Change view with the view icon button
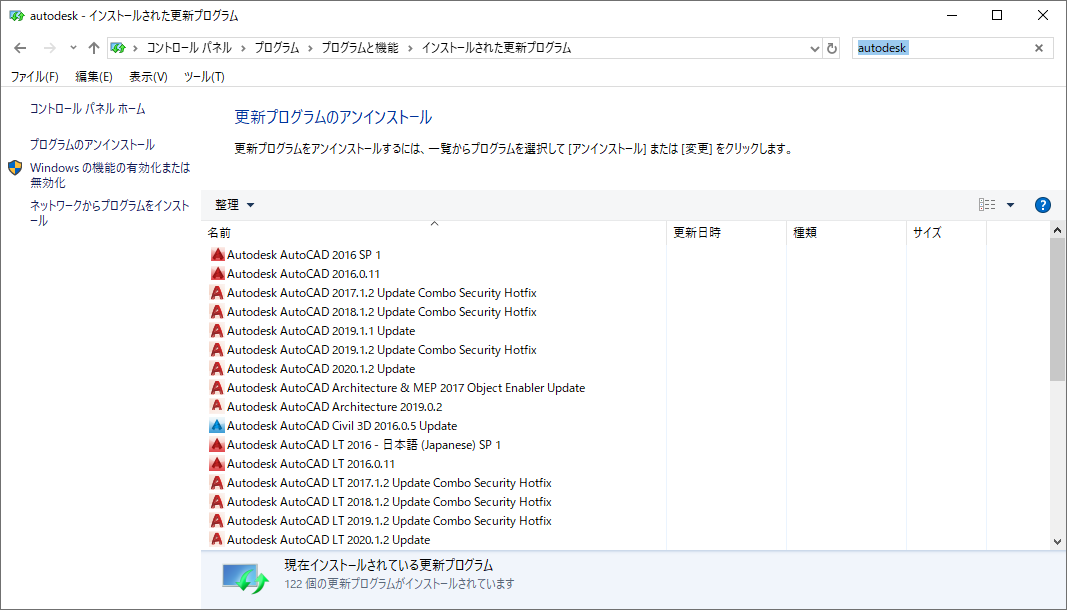The width and height of the screenshot is (1067, 610). coord(987,205)
